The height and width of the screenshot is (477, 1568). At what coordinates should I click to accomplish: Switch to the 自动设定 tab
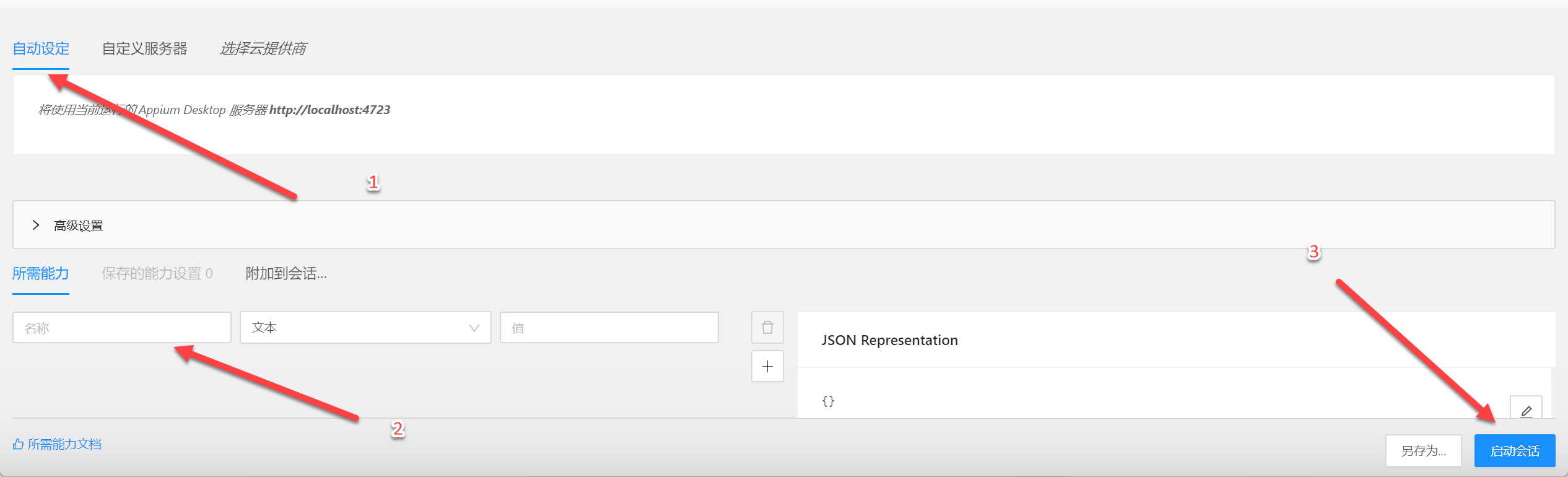pyautogui.click(x=41, y=48)
